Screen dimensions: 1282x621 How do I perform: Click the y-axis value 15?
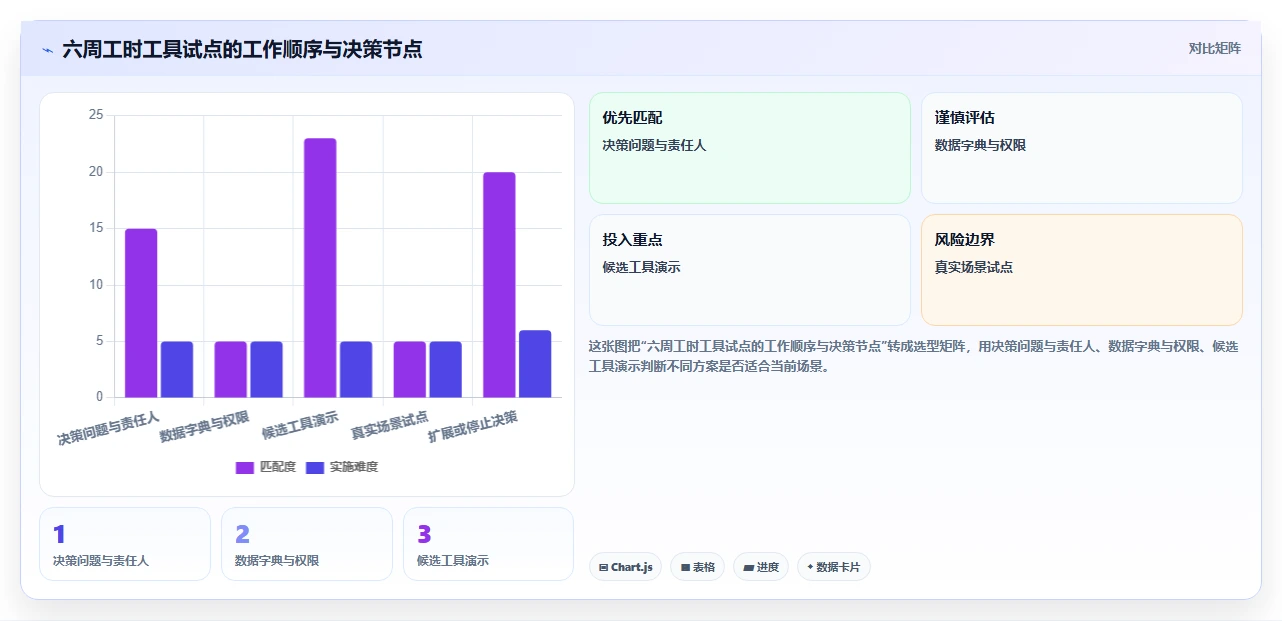[x=96, y=228]
